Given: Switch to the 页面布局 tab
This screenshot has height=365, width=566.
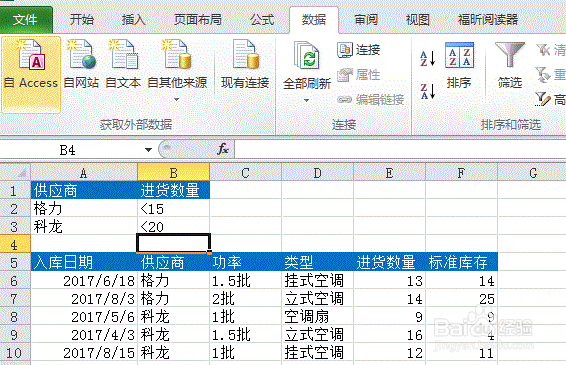Looking at the screenshot, I should click(198, 19).
